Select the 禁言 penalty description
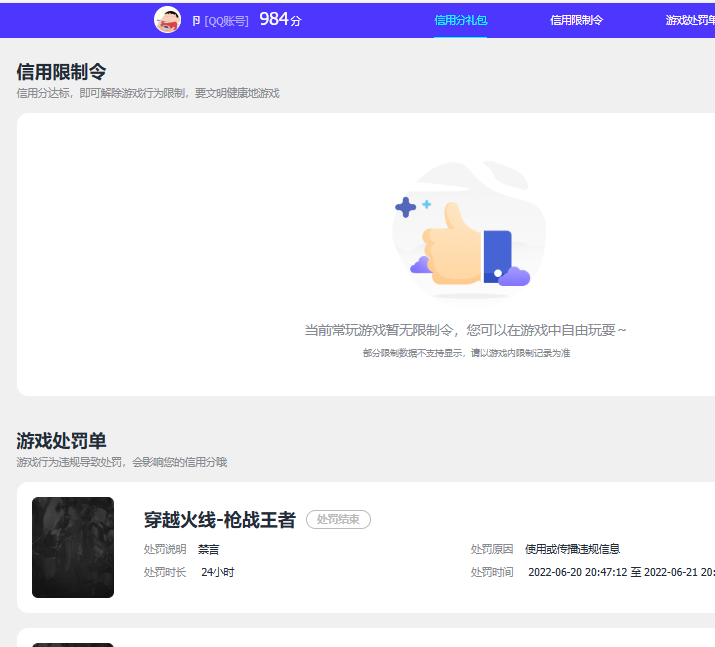715x647 pixels. pyautogui.click(x=208, y=549)
